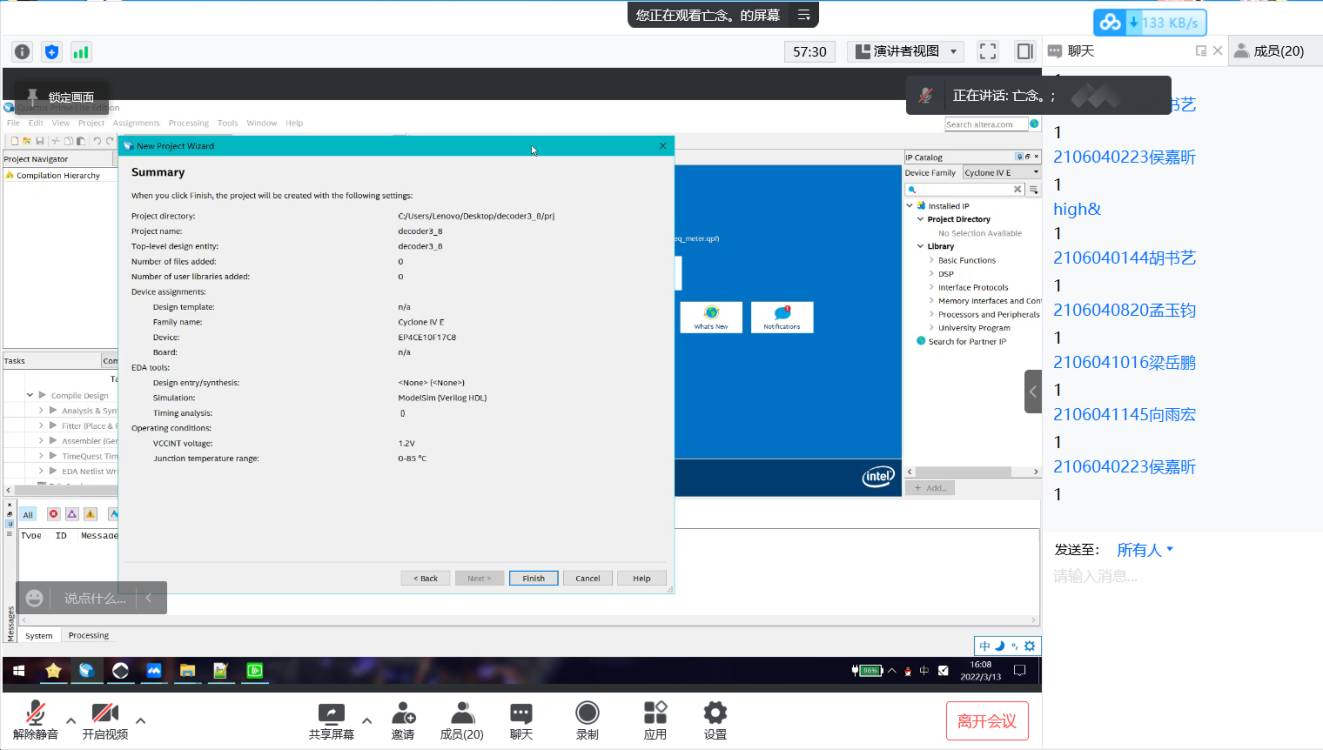This screenshot has width=1323, height=750.
Task: Turn on video camera
Action: (104, 719)
